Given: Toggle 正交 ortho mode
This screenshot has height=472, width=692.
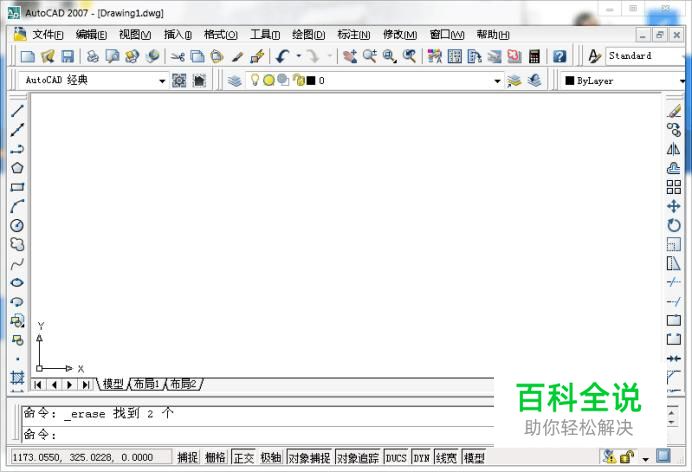Looking at the screenshot, I should click(x=244, y=457).
